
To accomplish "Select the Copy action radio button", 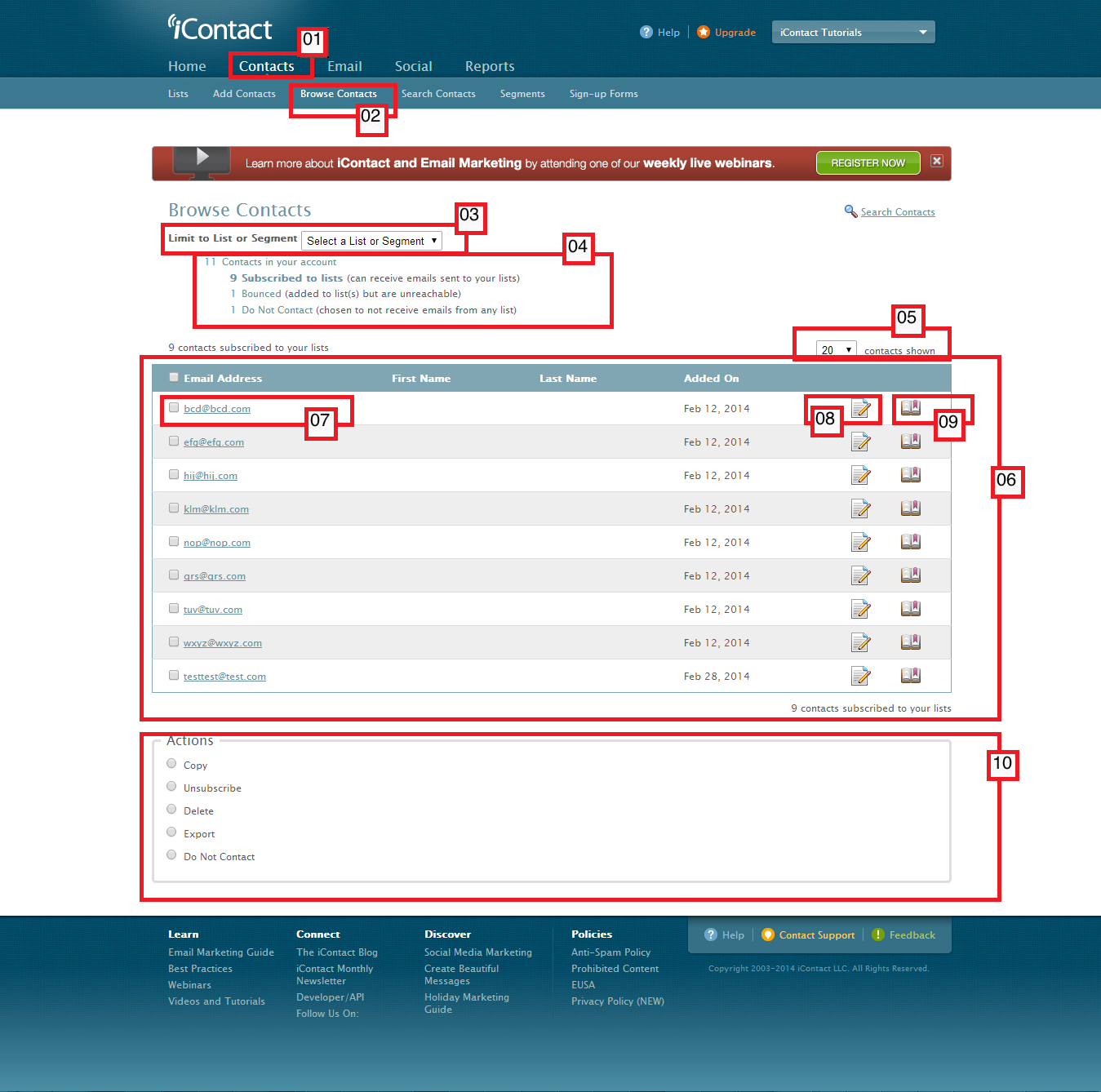I will pyautogui.click(x=171, y=763).
